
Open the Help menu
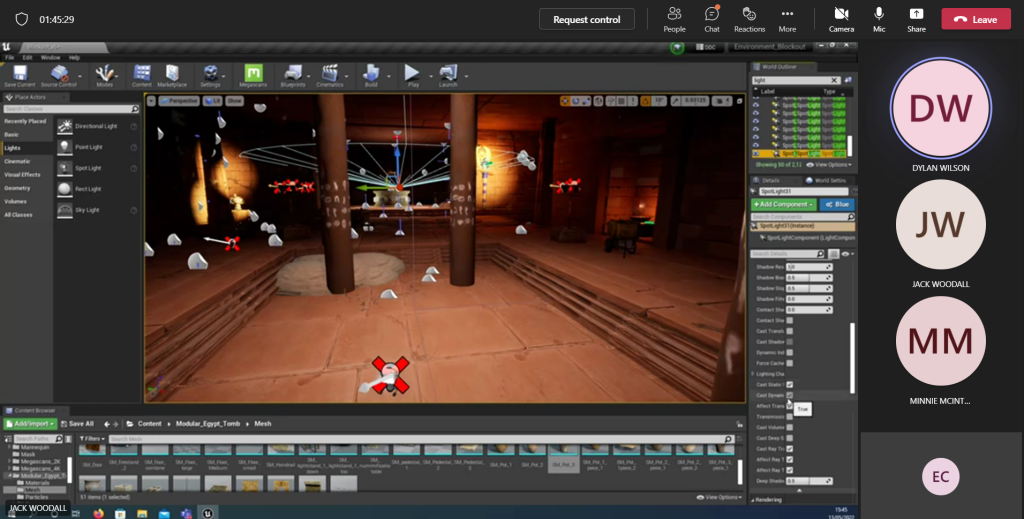pos(74,57)
